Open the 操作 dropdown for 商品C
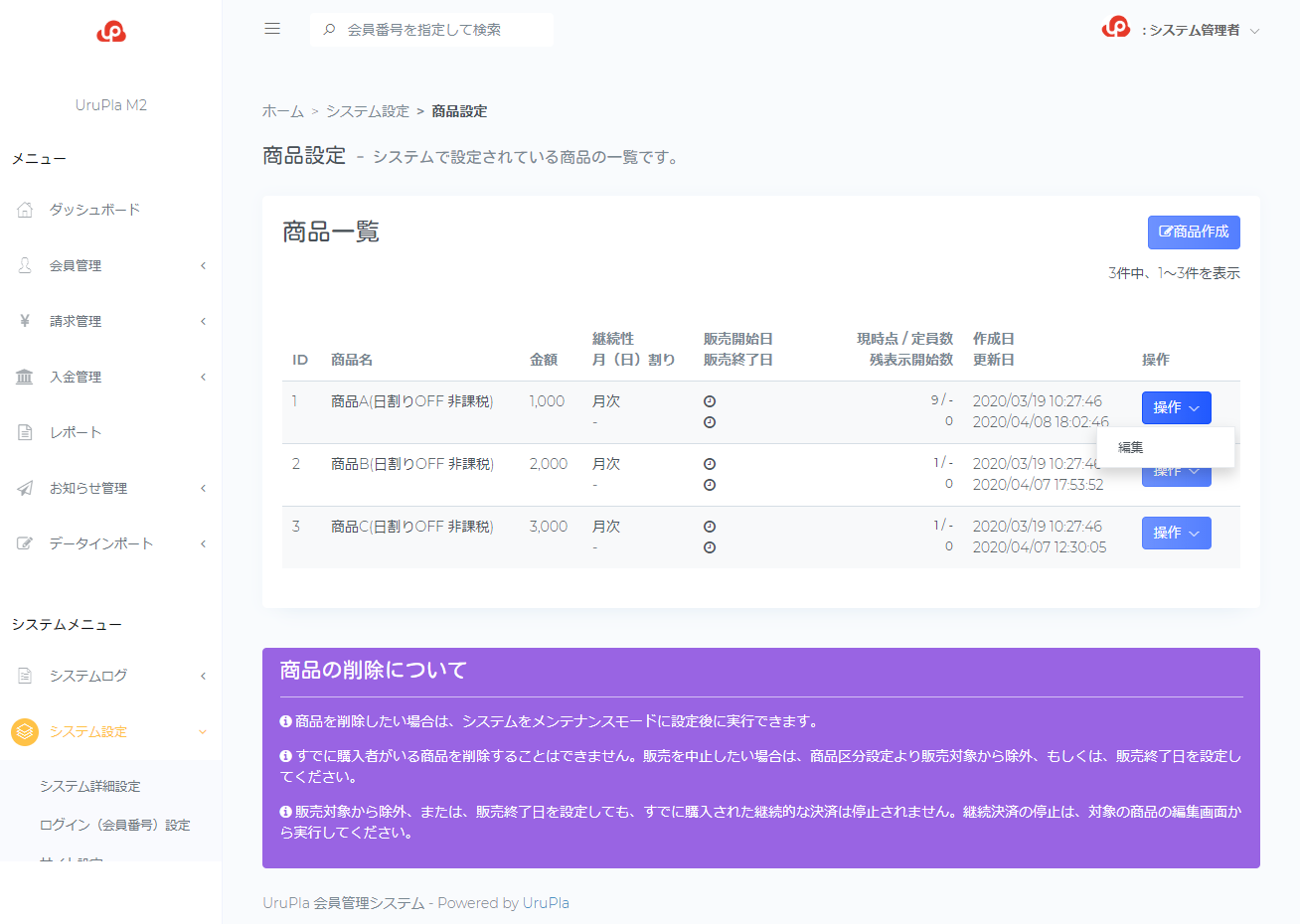 click(x=1177, y=533)
